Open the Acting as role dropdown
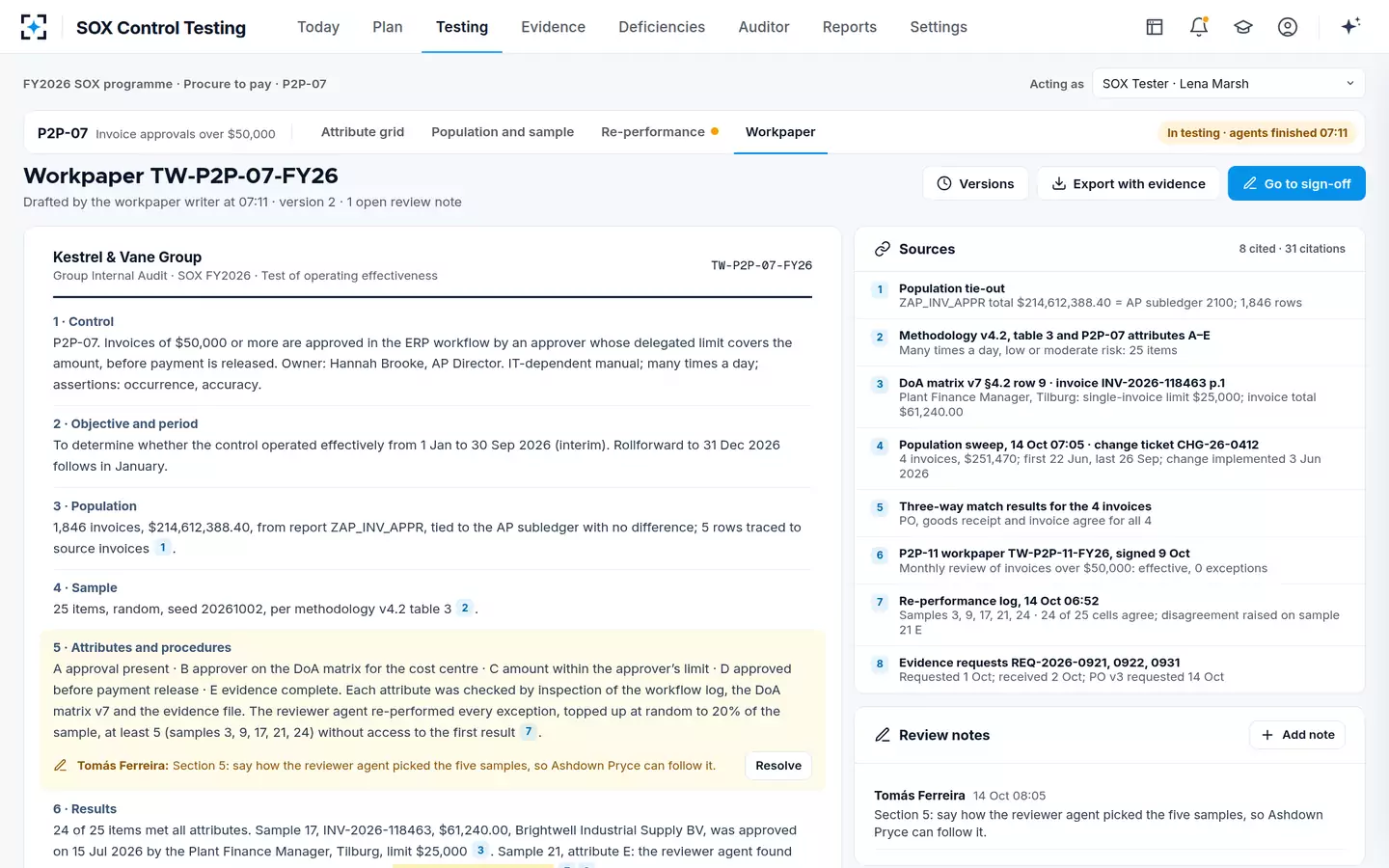The height and width of the screenshot is (868, 1389). [x=1229, y=84]
